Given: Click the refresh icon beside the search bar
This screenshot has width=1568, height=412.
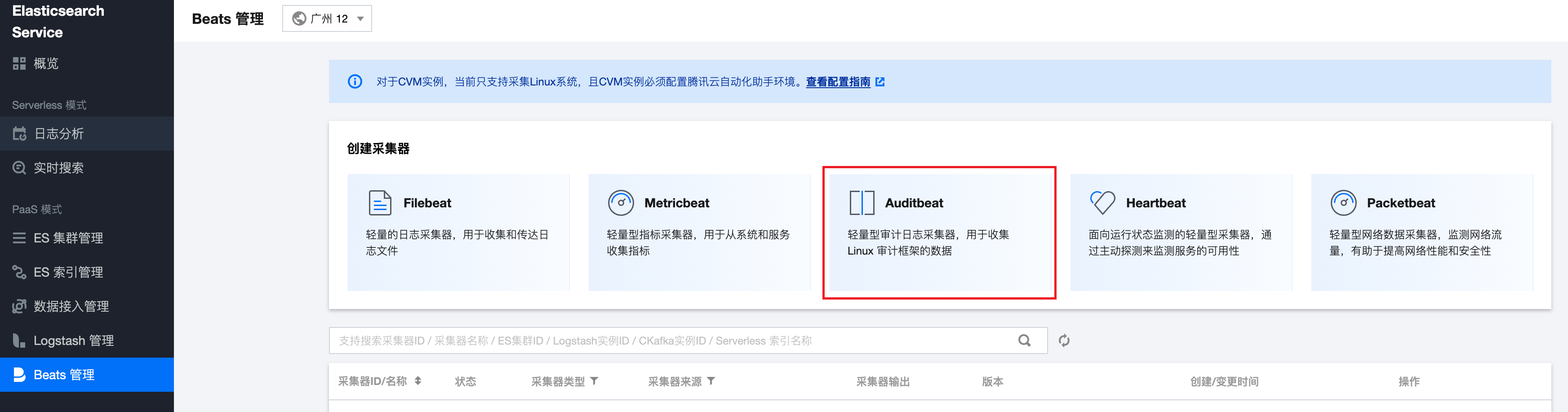Looking at the screenshot, I should pos(1064,340).
